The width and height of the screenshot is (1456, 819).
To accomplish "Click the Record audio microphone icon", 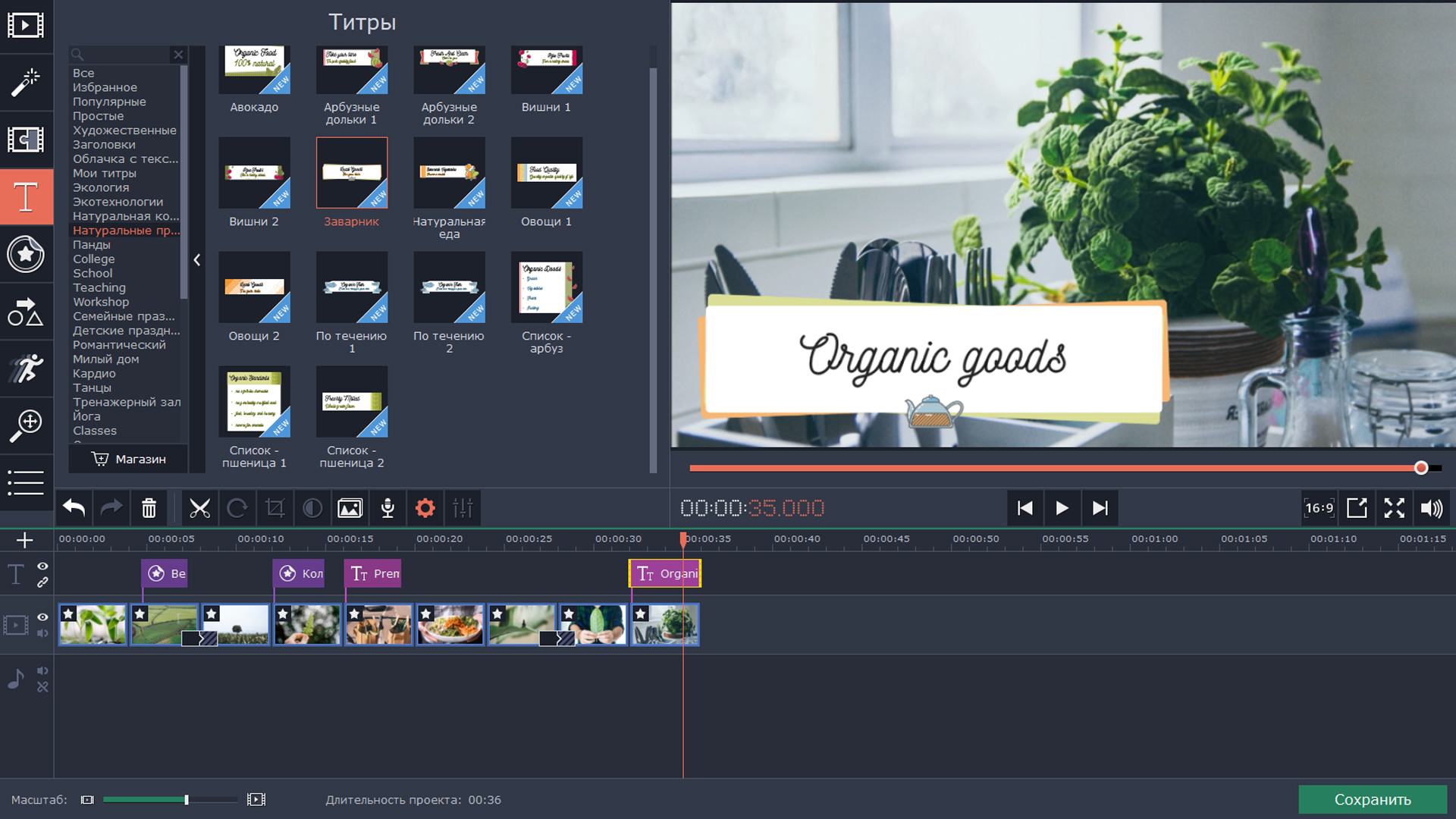I will coord(388,508).
